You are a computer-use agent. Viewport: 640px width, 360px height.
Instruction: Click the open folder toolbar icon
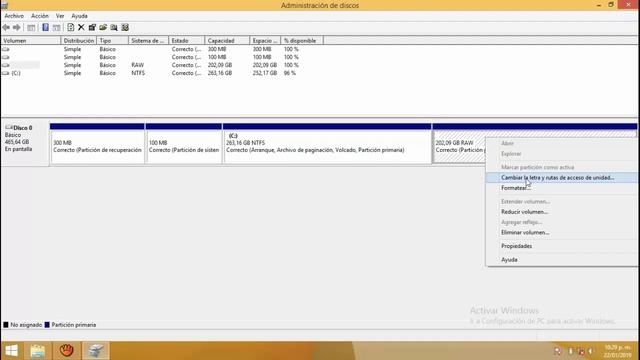click(103, 27)
